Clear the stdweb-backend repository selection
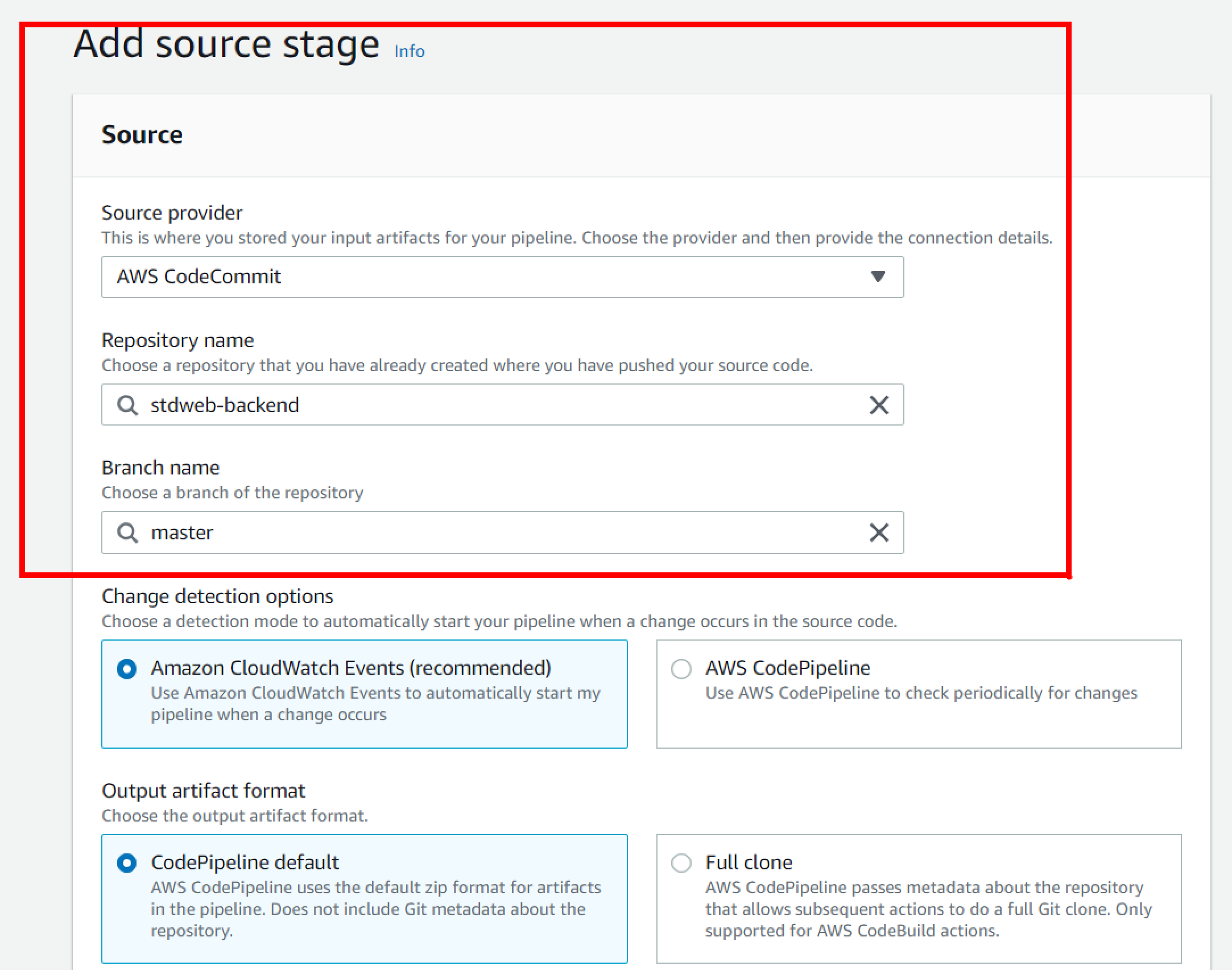The width and height of the screenshot is (1232, 970). point(879,405)
